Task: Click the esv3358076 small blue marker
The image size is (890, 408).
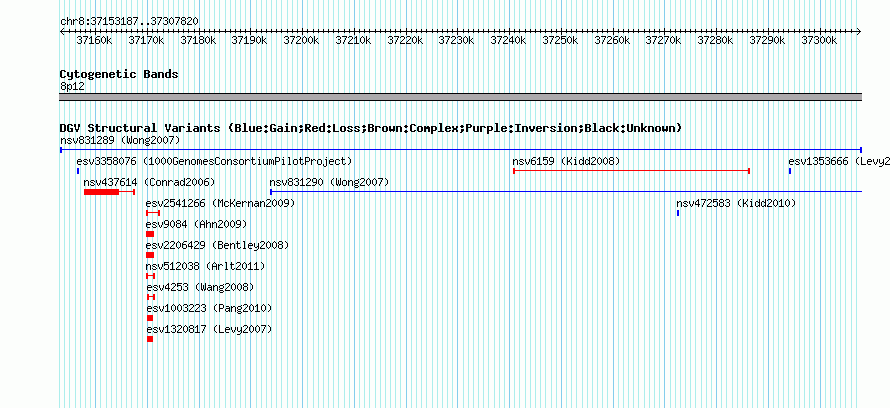Action: pyautogui.click(x=78, y=171)
